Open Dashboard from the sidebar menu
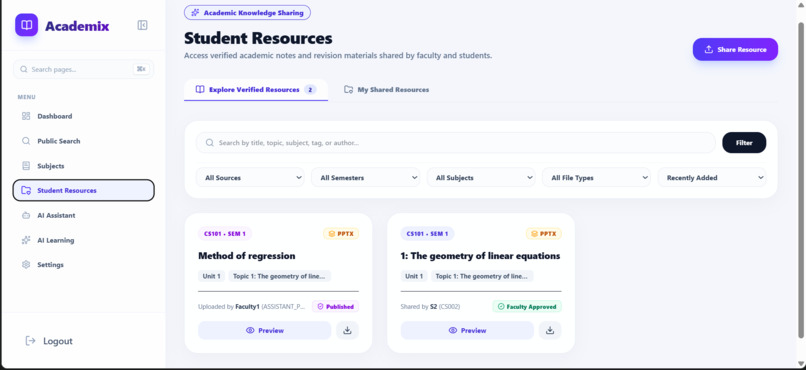Screen dimensions: 806x370 tap(83, 116)
